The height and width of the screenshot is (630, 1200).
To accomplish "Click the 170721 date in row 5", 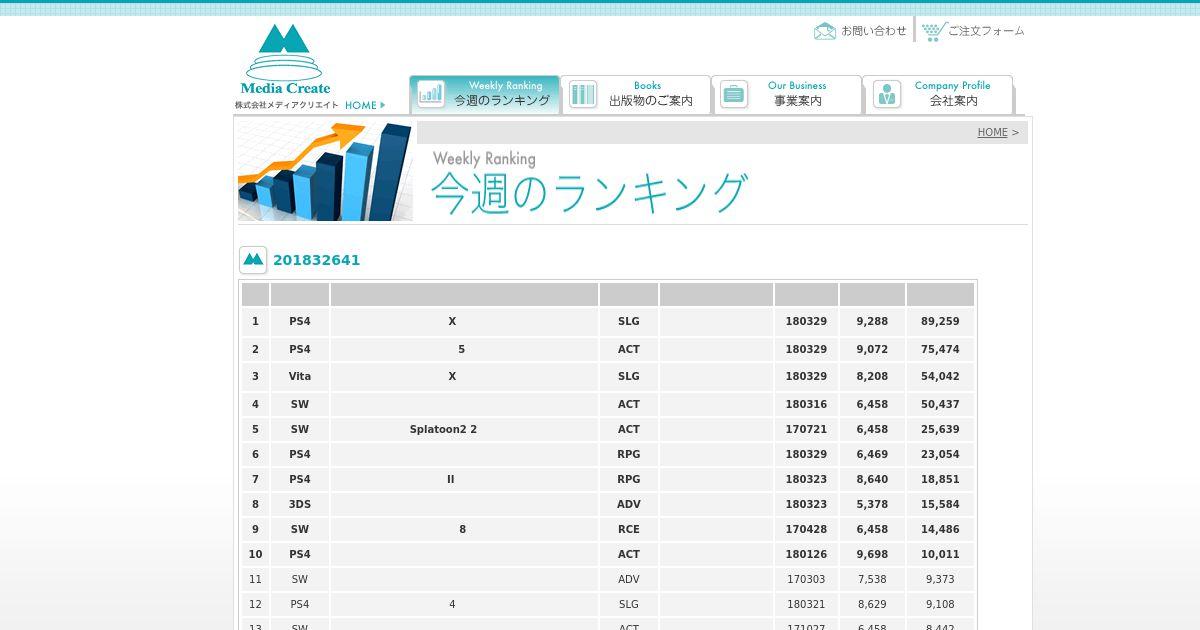I will pyautogui.click(x=806, y=429).
